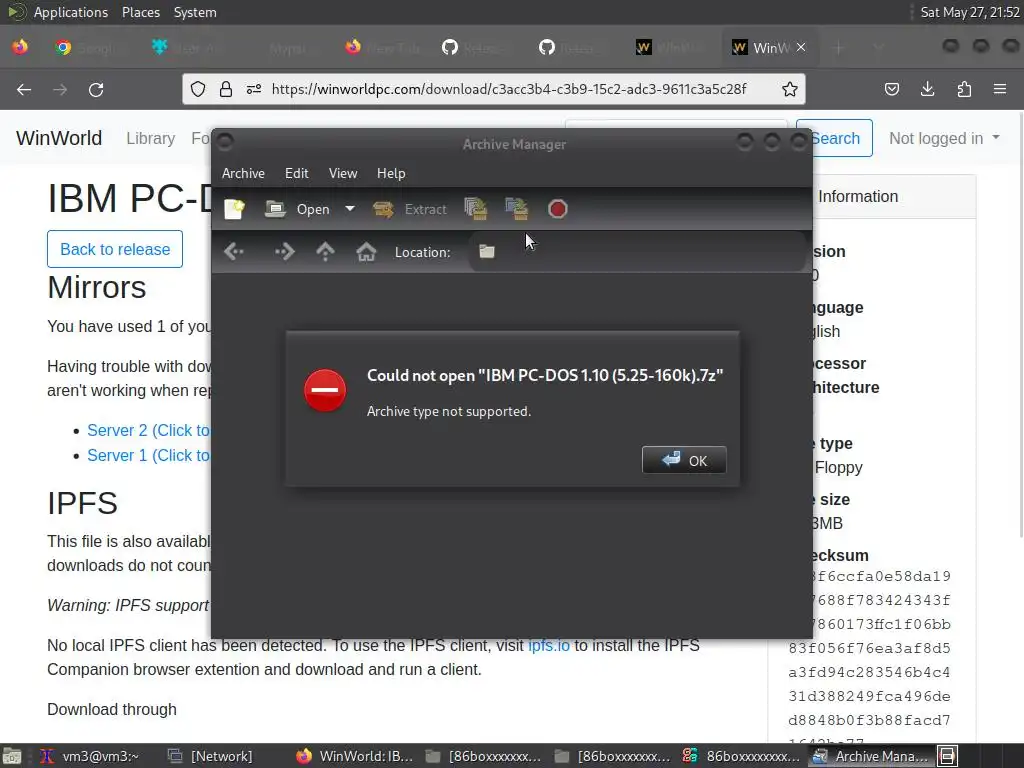
Task: Close the active WinWorld tab
Action: (x=801, y=48)
